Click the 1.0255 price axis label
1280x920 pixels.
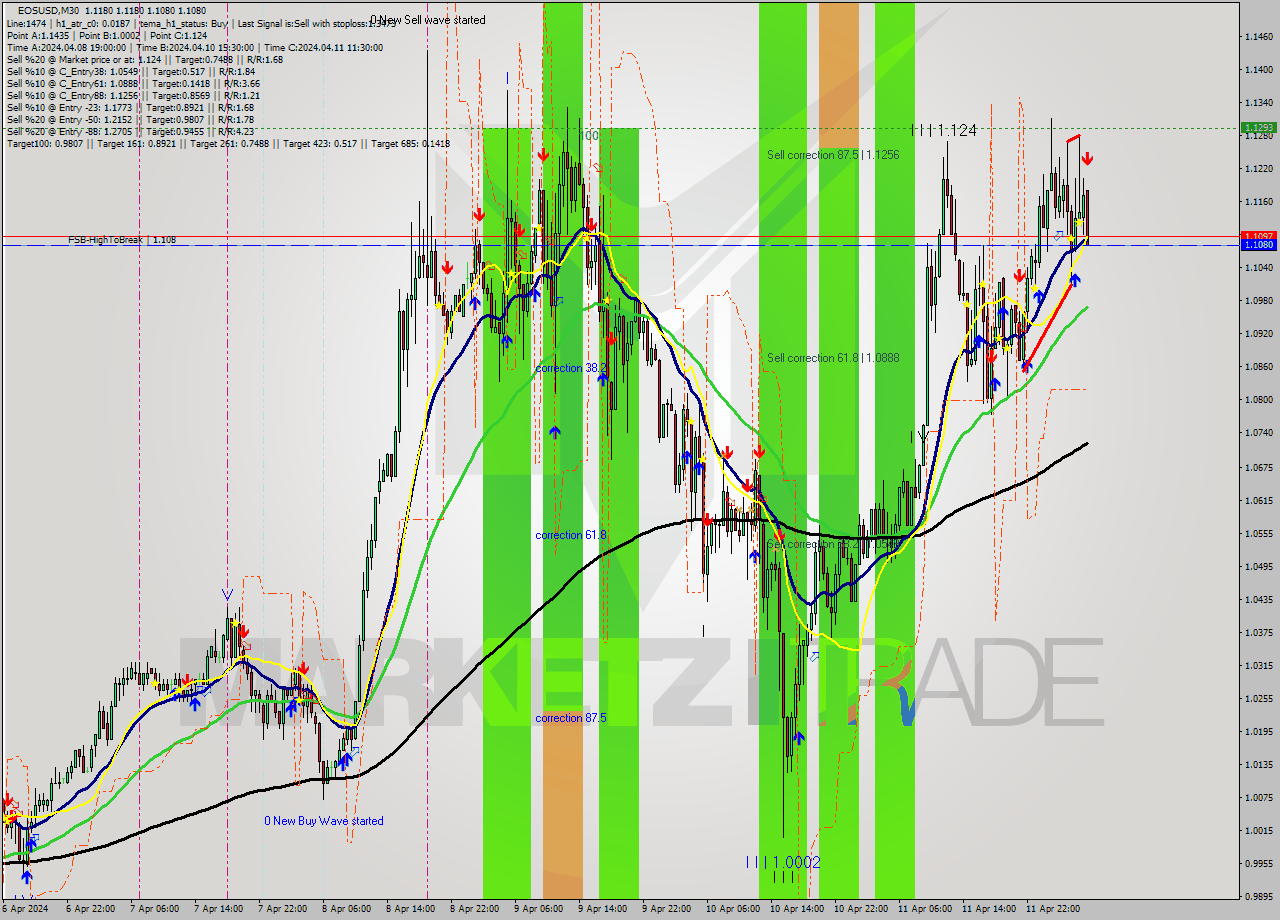click(x=1258, y=698)
